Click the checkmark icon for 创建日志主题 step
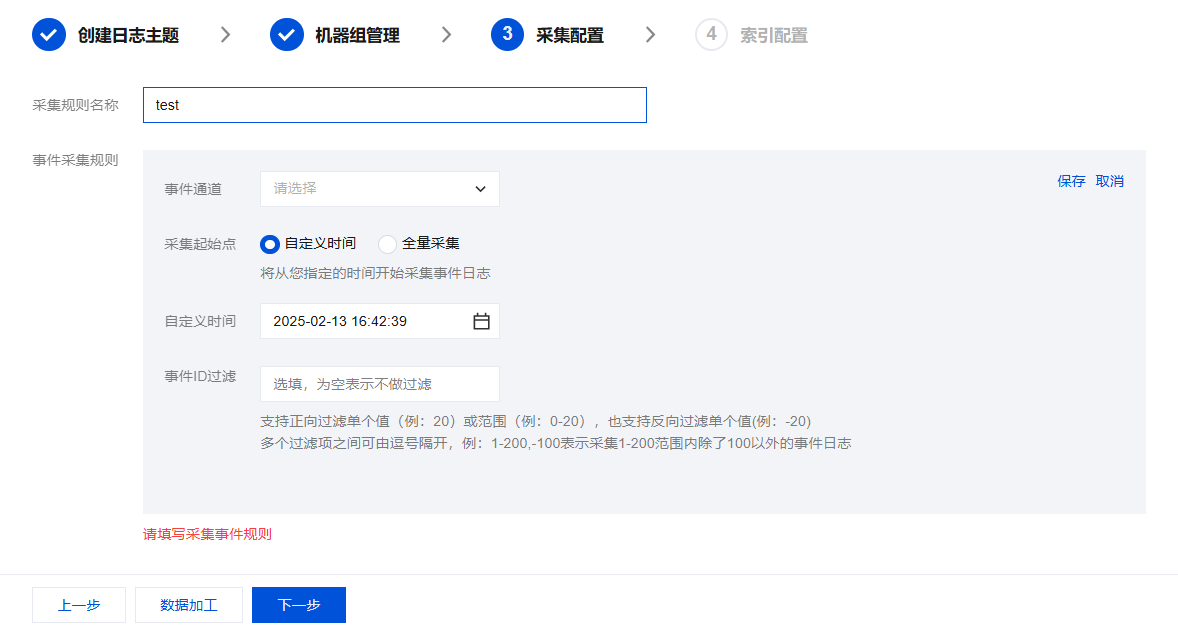The width and height of the screenshot is (1178, 630). [49, 35]
